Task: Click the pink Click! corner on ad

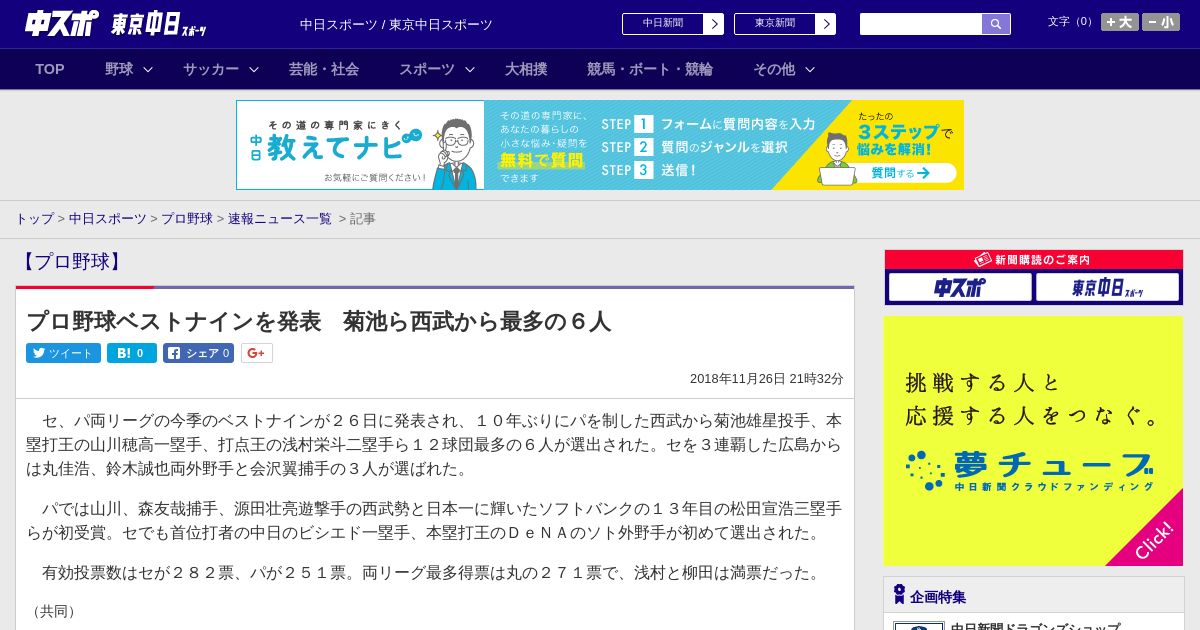Action: pyautogui.click(x=1155, y=539)
